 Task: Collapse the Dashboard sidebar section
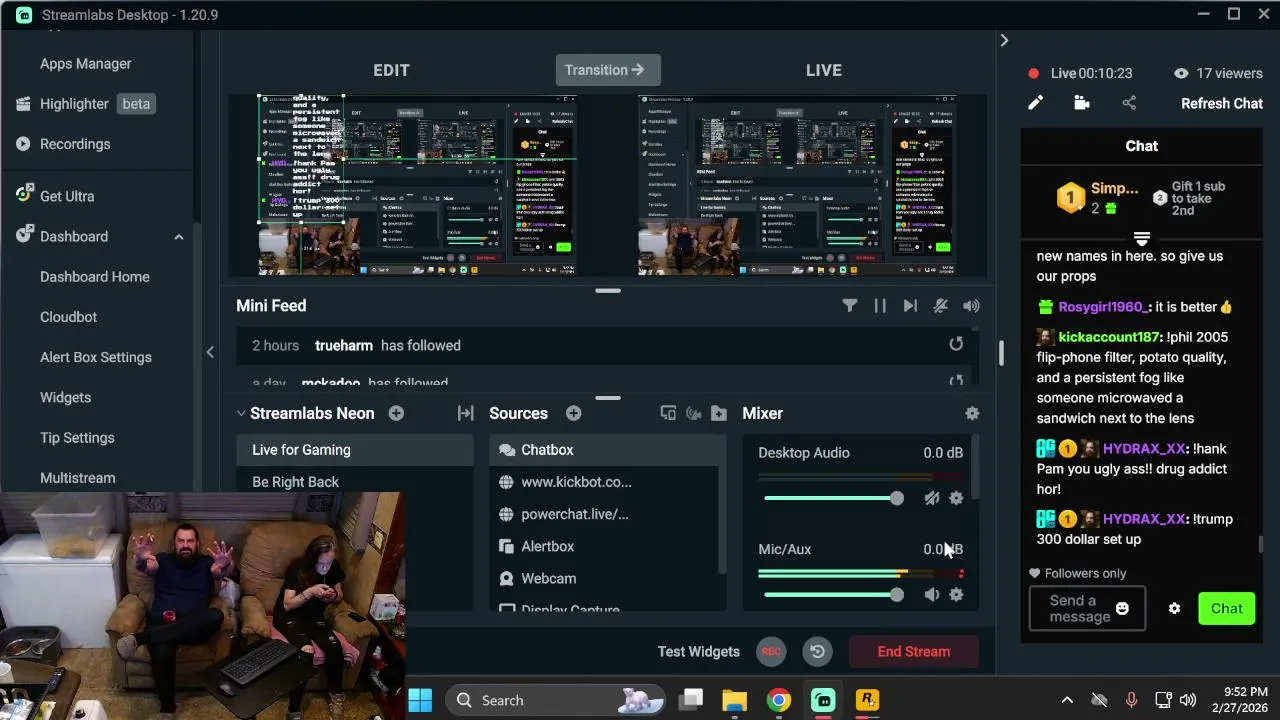(x=179, y=237)
